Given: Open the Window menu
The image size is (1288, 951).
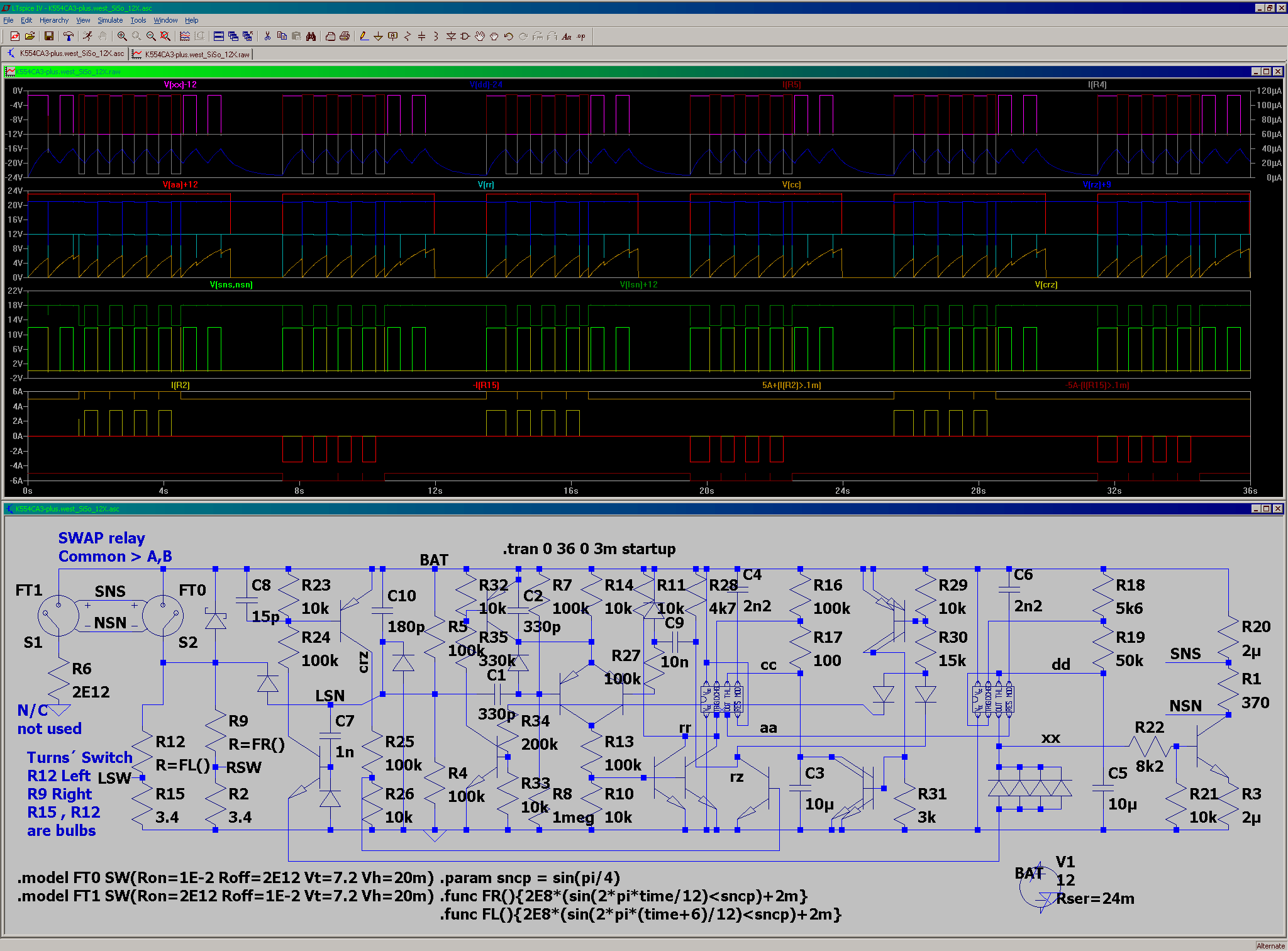Looking at the screenshot, I should point(166,20).
